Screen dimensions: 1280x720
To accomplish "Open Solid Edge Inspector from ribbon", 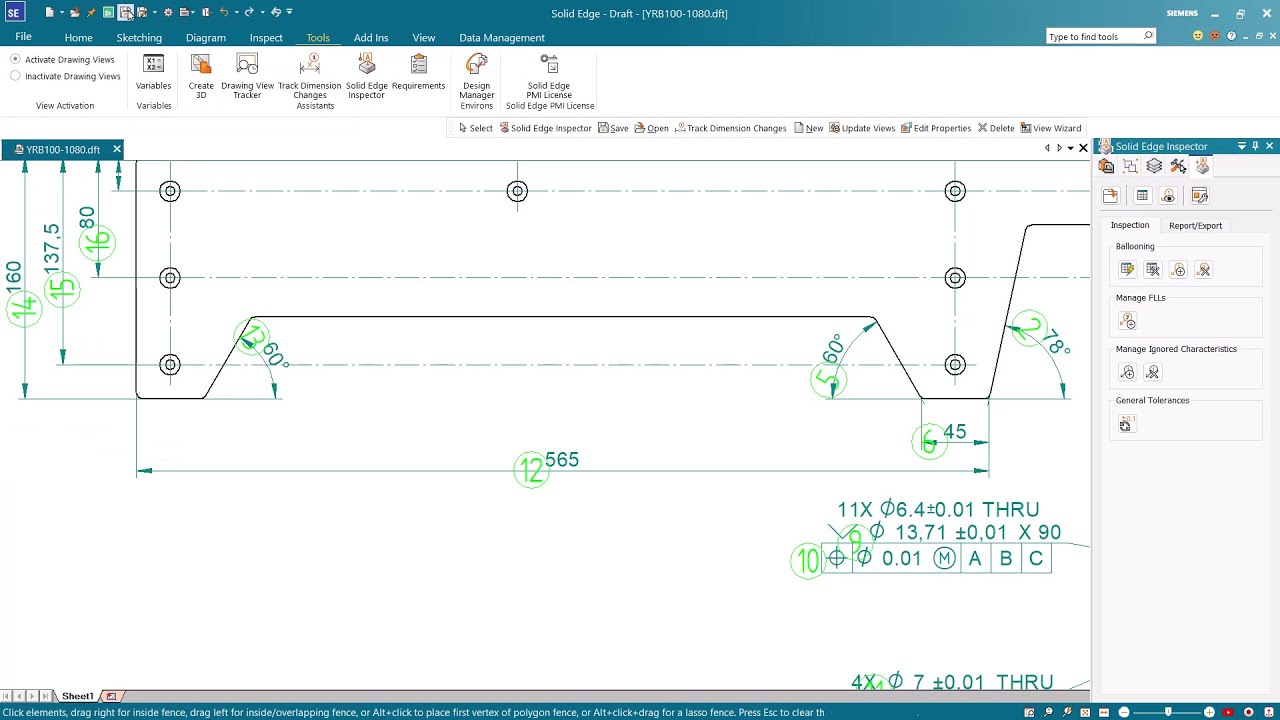I will 367,76.
